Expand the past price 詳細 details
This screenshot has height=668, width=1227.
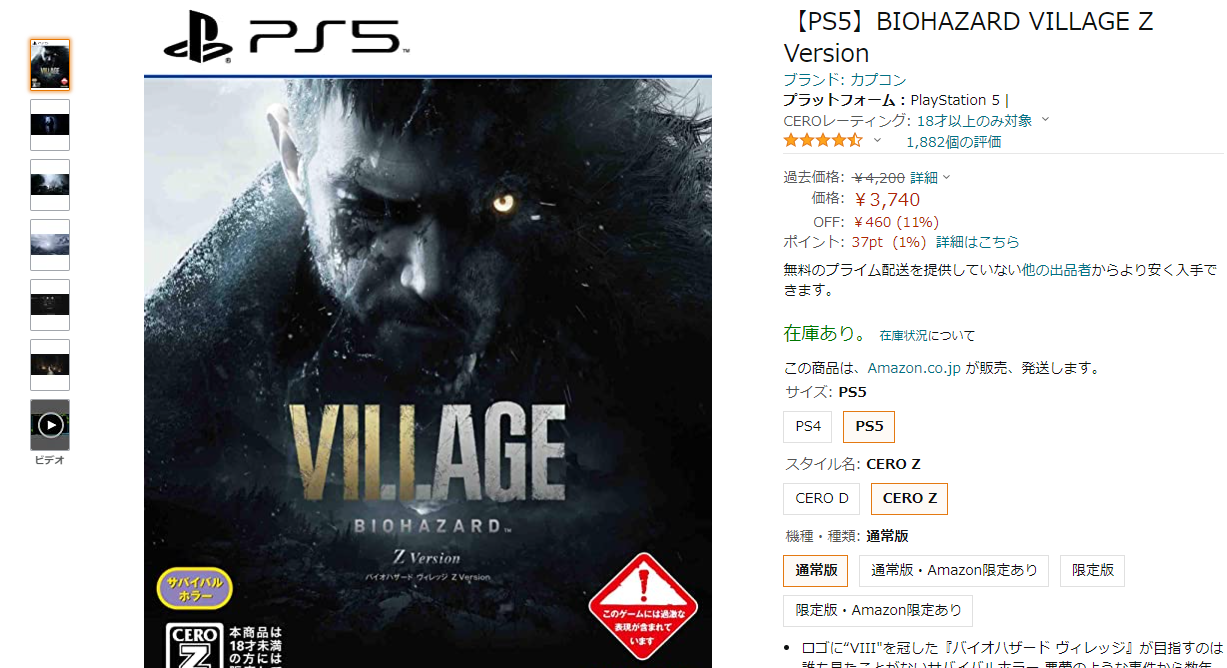pos(930,177)
